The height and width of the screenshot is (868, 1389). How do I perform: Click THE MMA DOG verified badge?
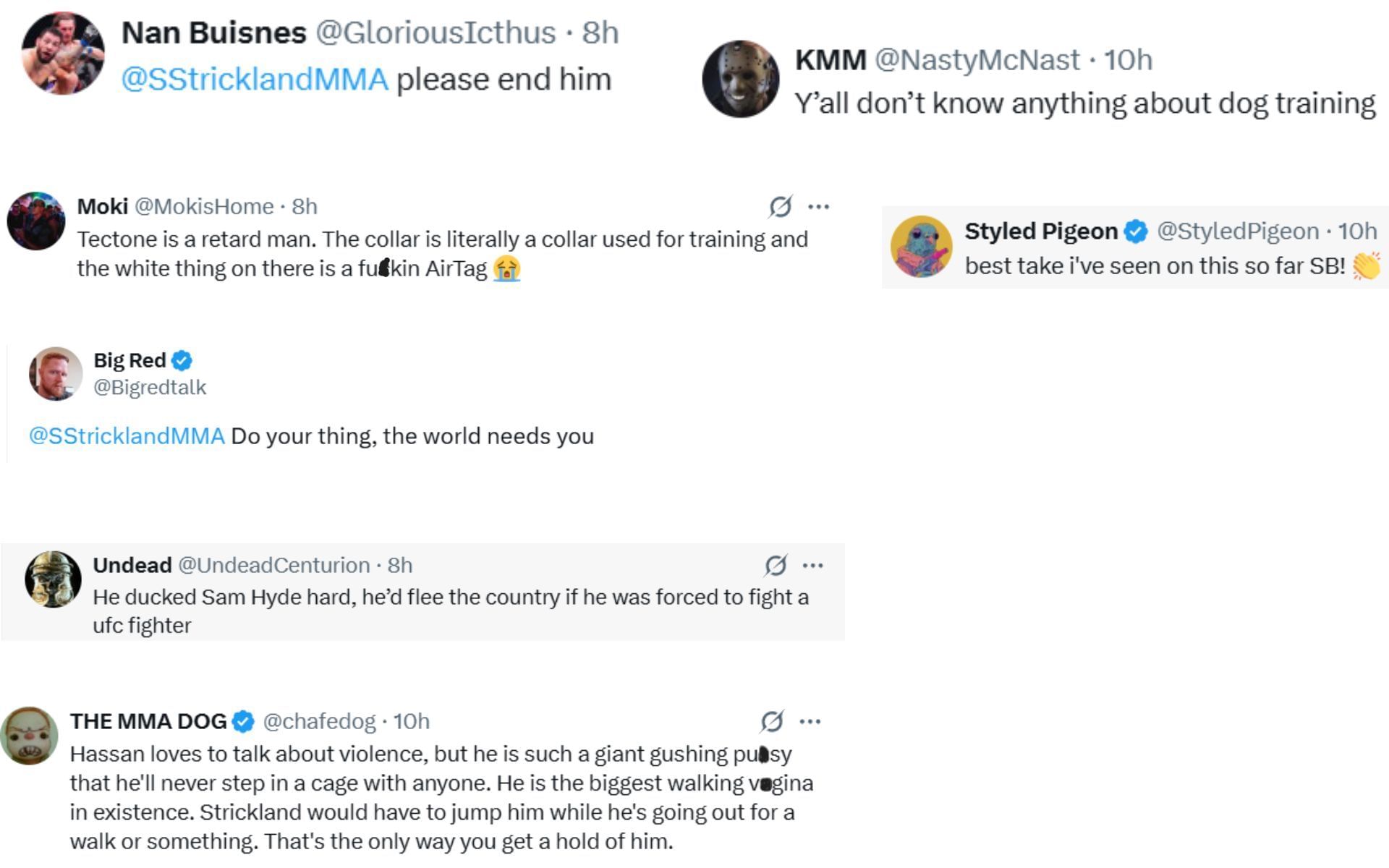pyautogui.click(x=244, y=721)
